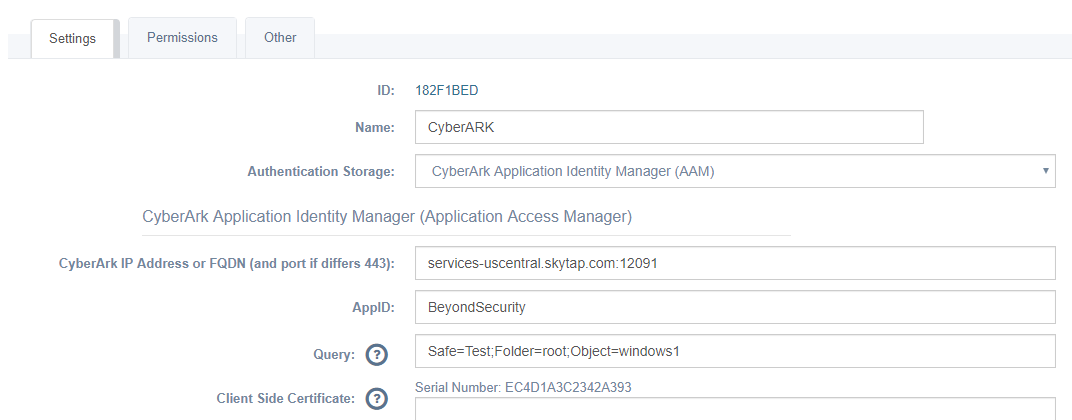Click the Query input field
This screenshot has width=1072, height=420.
[x=735, y=352]
